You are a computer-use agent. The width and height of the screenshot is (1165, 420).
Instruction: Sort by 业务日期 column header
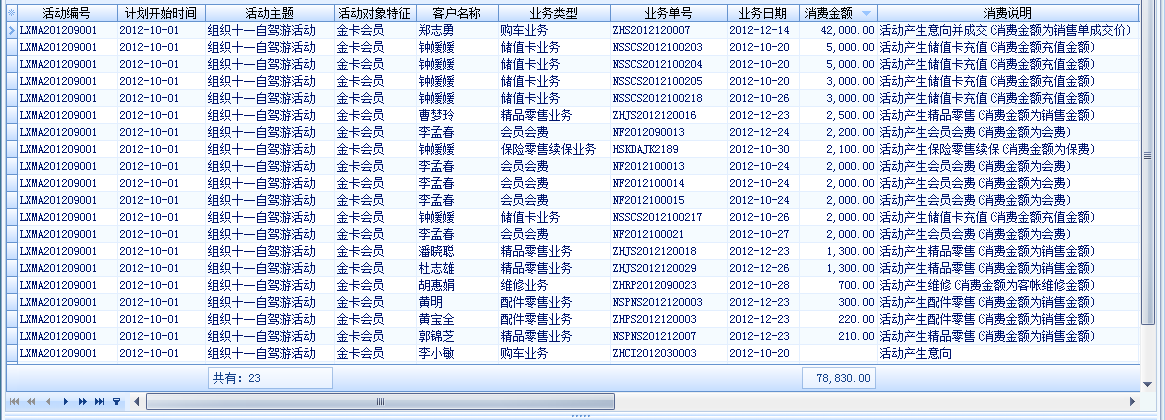763,13
